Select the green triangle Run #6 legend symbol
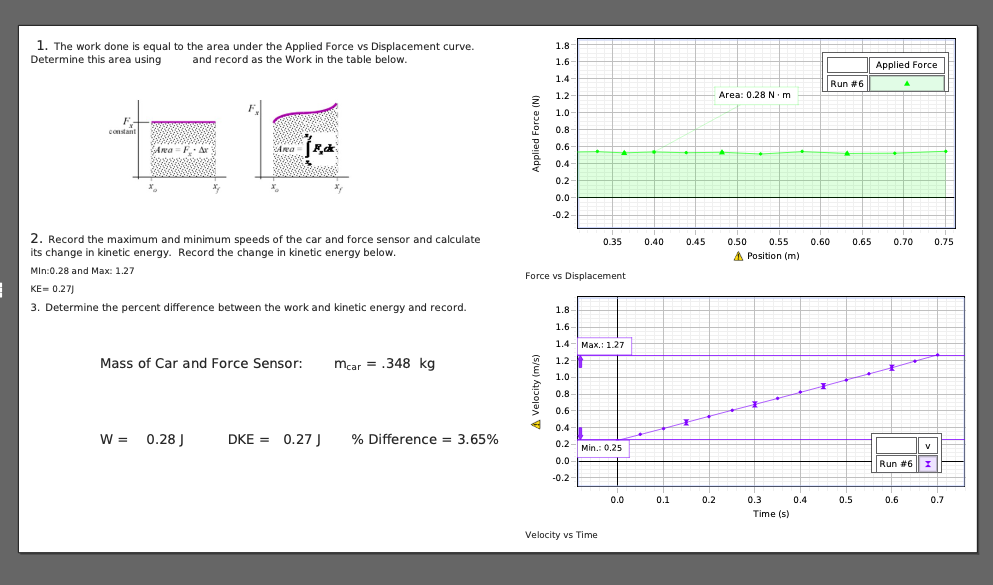993x585 pixels. click(x=907, y=84)
